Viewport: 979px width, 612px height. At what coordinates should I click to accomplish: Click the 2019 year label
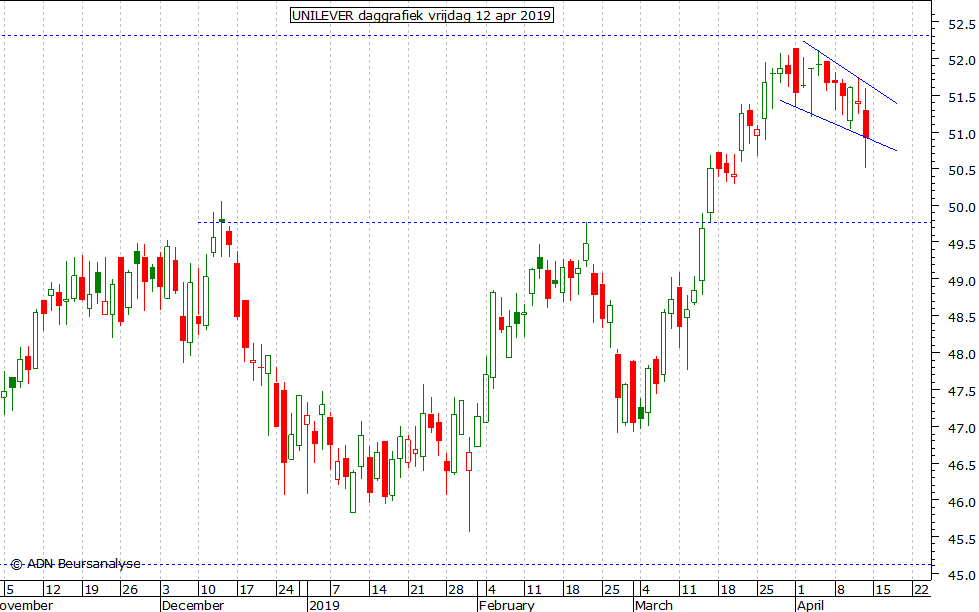[x=325, y=605]
